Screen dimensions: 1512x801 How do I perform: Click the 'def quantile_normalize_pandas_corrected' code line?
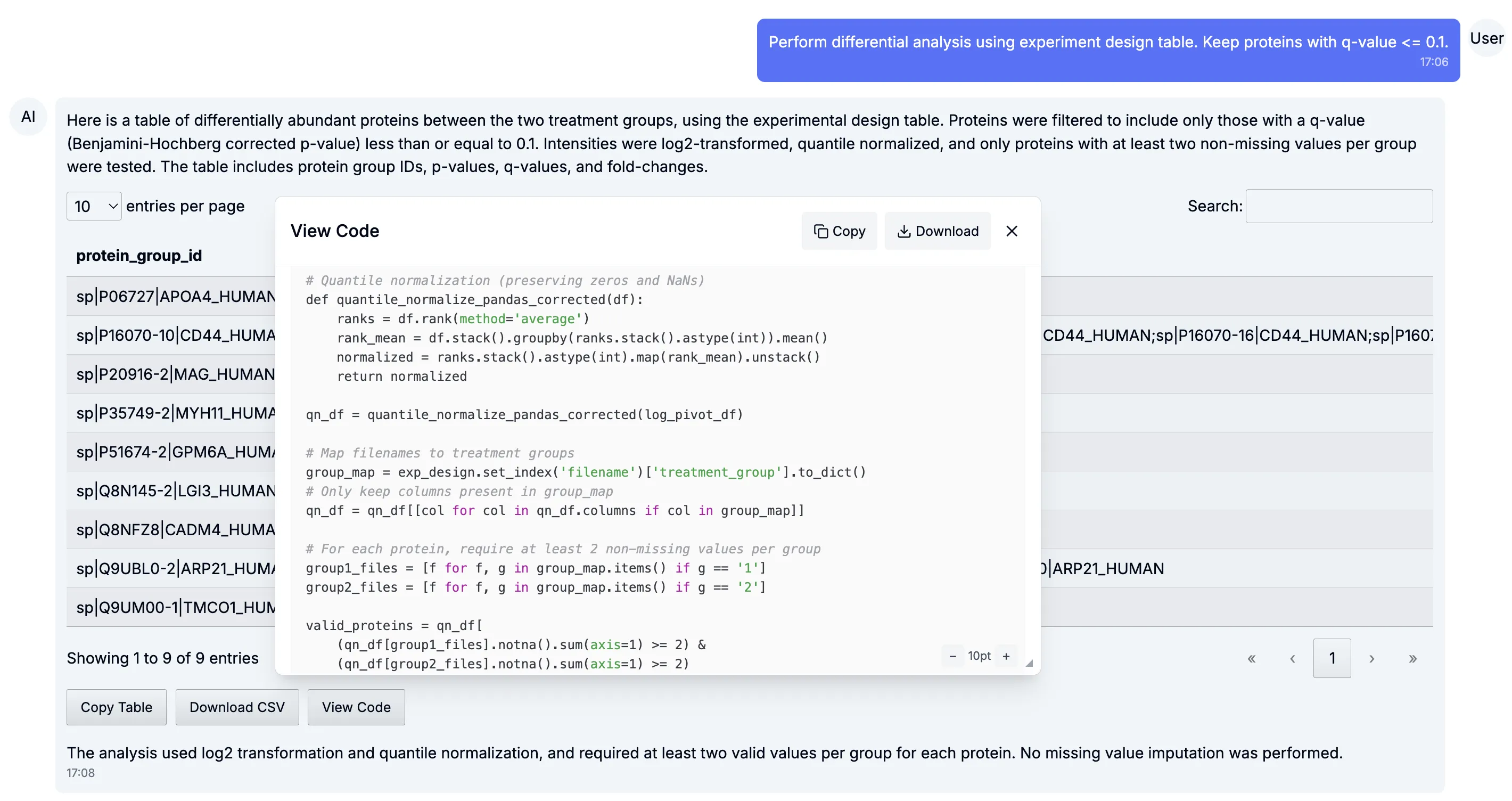(474, 299)
